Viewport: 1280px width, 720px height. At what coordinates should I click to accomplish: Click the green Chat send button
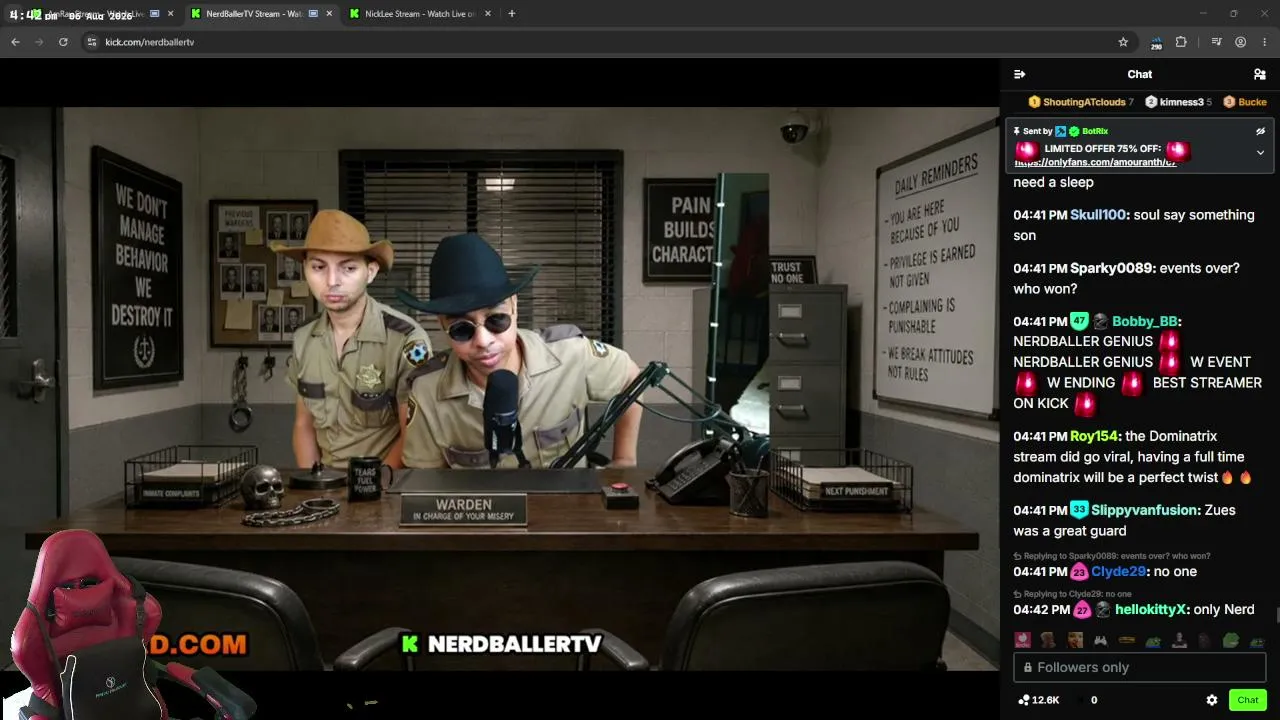(1247, 700)
